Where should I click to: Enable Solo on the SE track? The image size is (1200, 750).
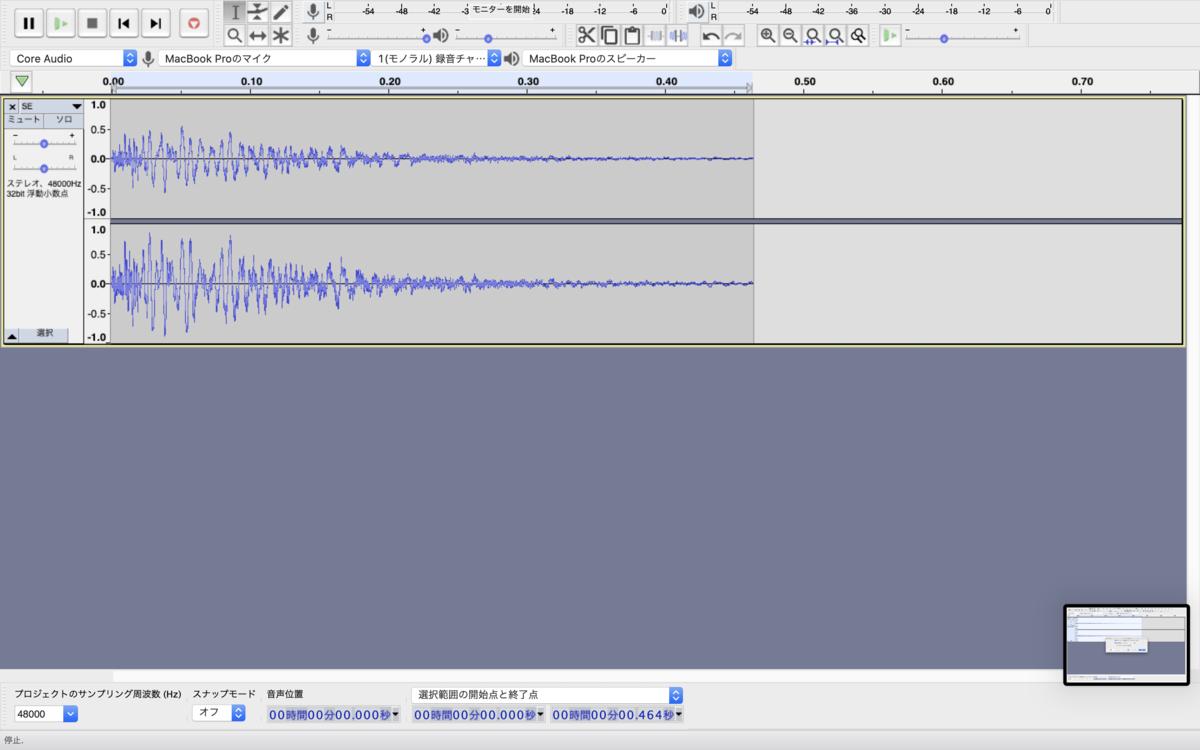pyautogui.click(x=62, y=120)
